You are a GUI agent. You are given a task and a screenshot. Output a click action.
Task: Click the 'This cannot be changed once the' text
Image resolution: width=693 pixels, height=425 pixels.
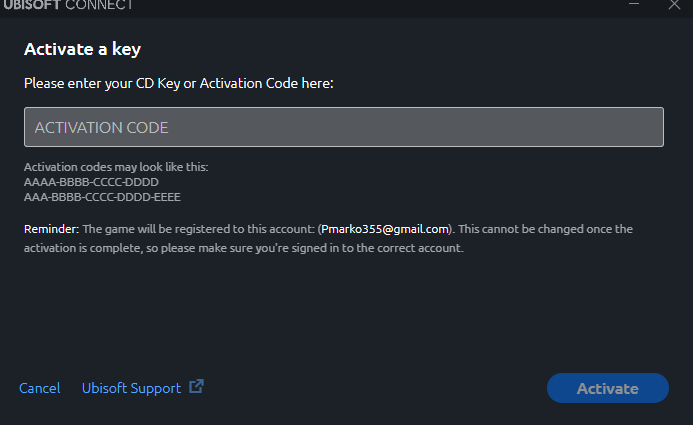(545, 229)
